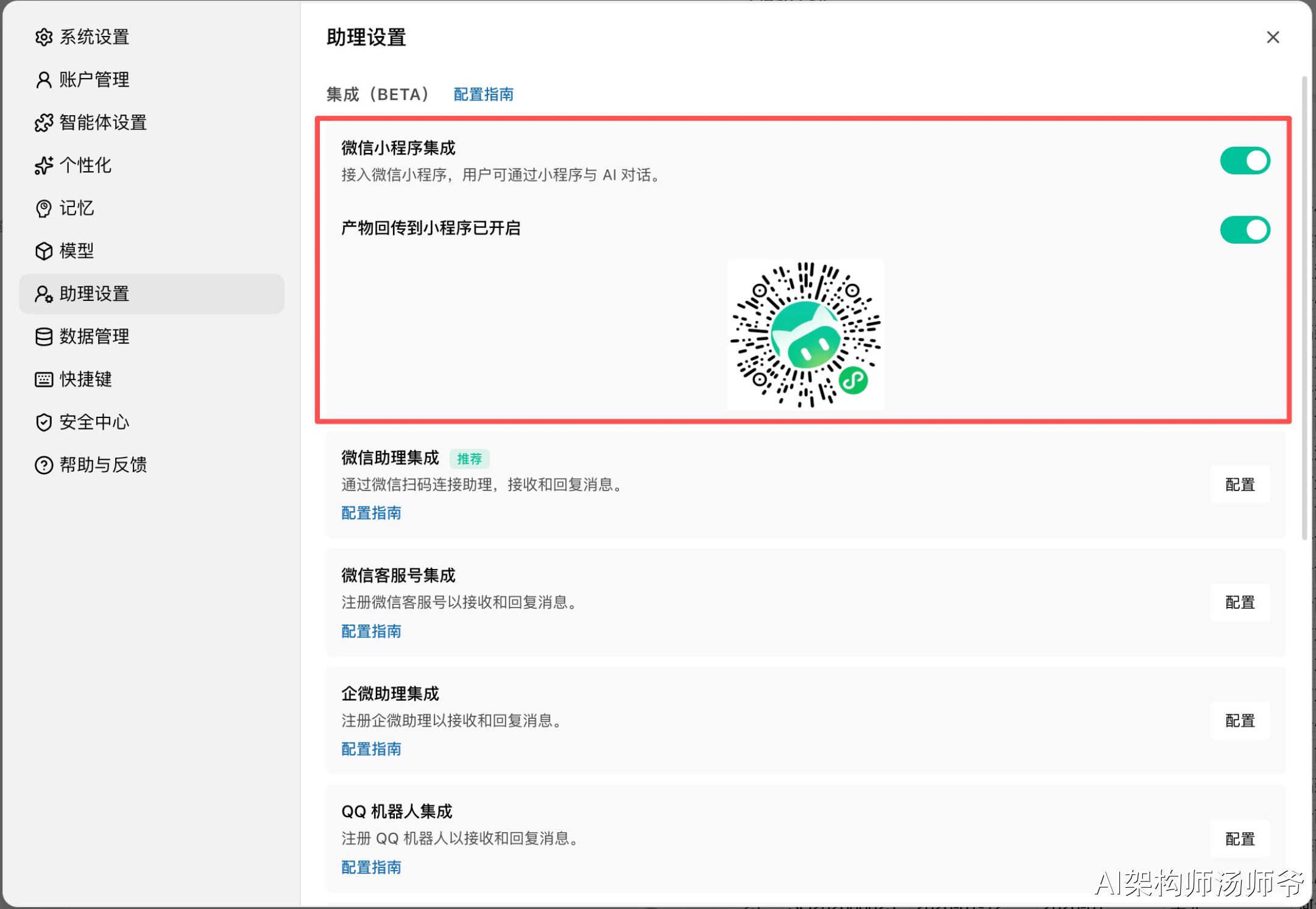Go to 快捷键 settings

[x=152, y=380]
